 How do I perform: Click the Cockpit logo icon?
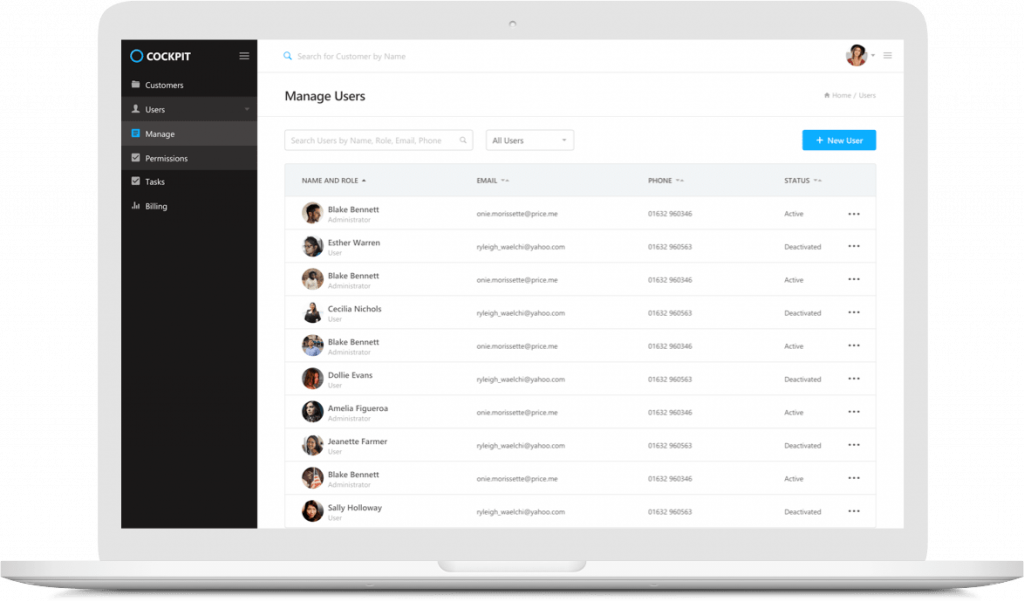[x=136, y=56]
